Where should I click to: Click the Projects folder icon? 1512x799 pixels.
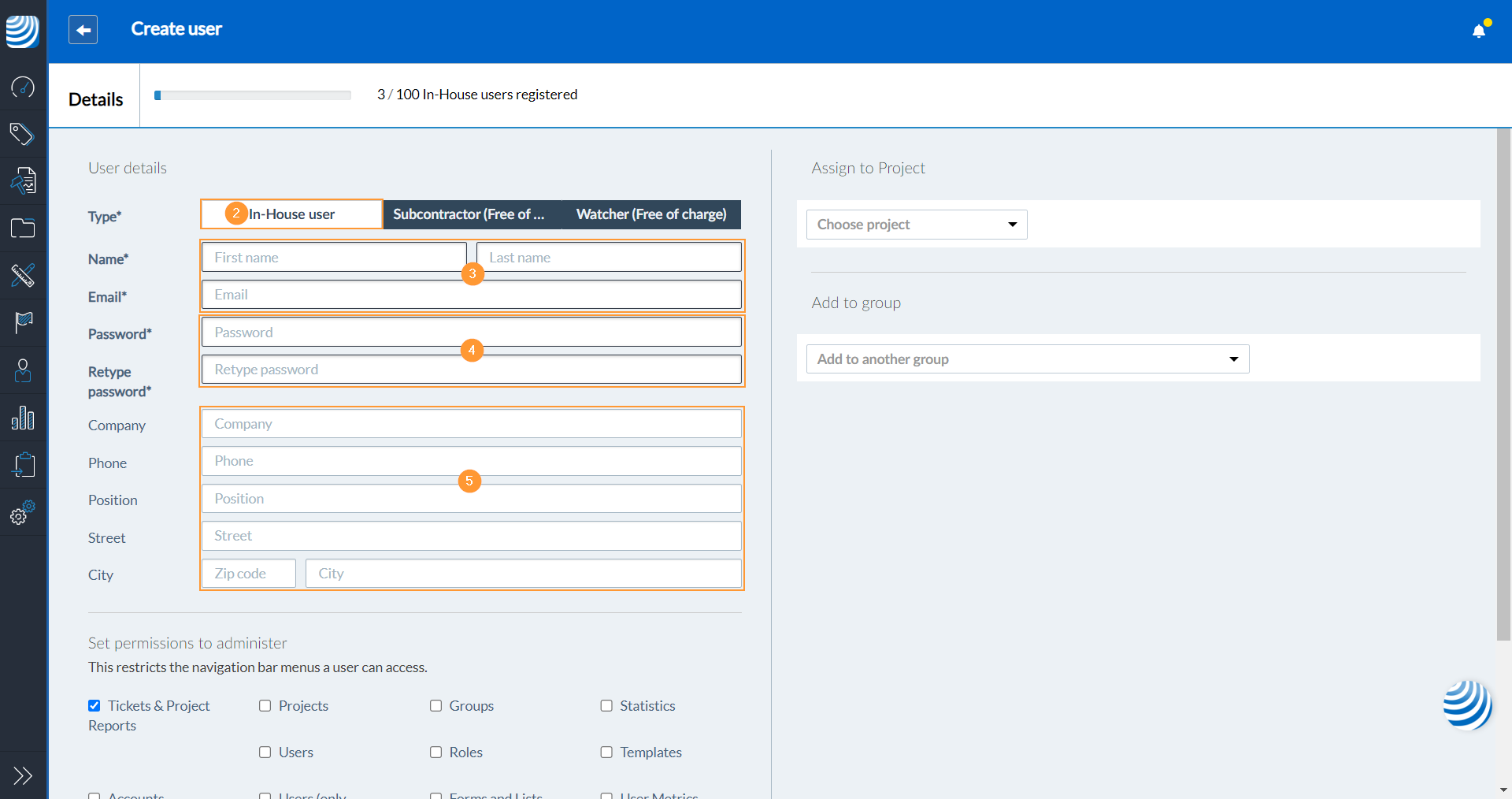pos(23,229)
